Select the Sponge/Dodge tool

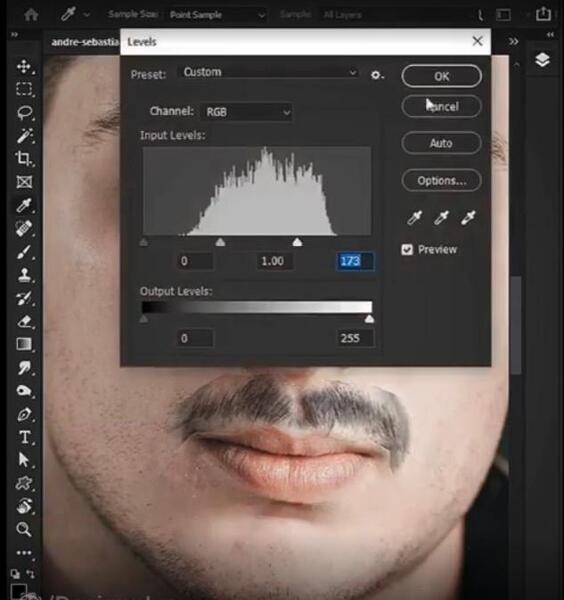point(24,391)
